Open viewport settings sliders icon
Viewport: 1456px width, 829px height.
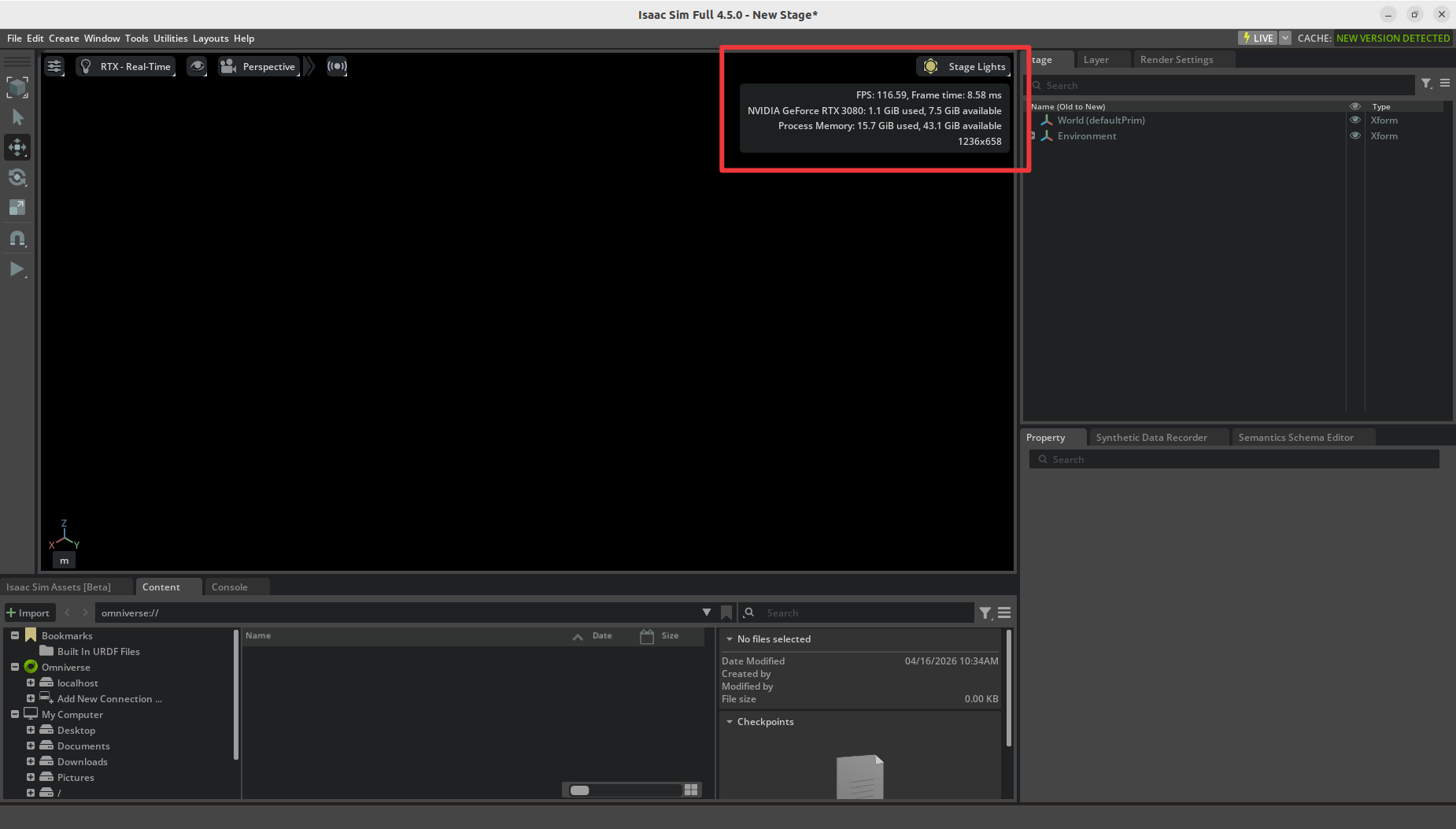[54, 66]
